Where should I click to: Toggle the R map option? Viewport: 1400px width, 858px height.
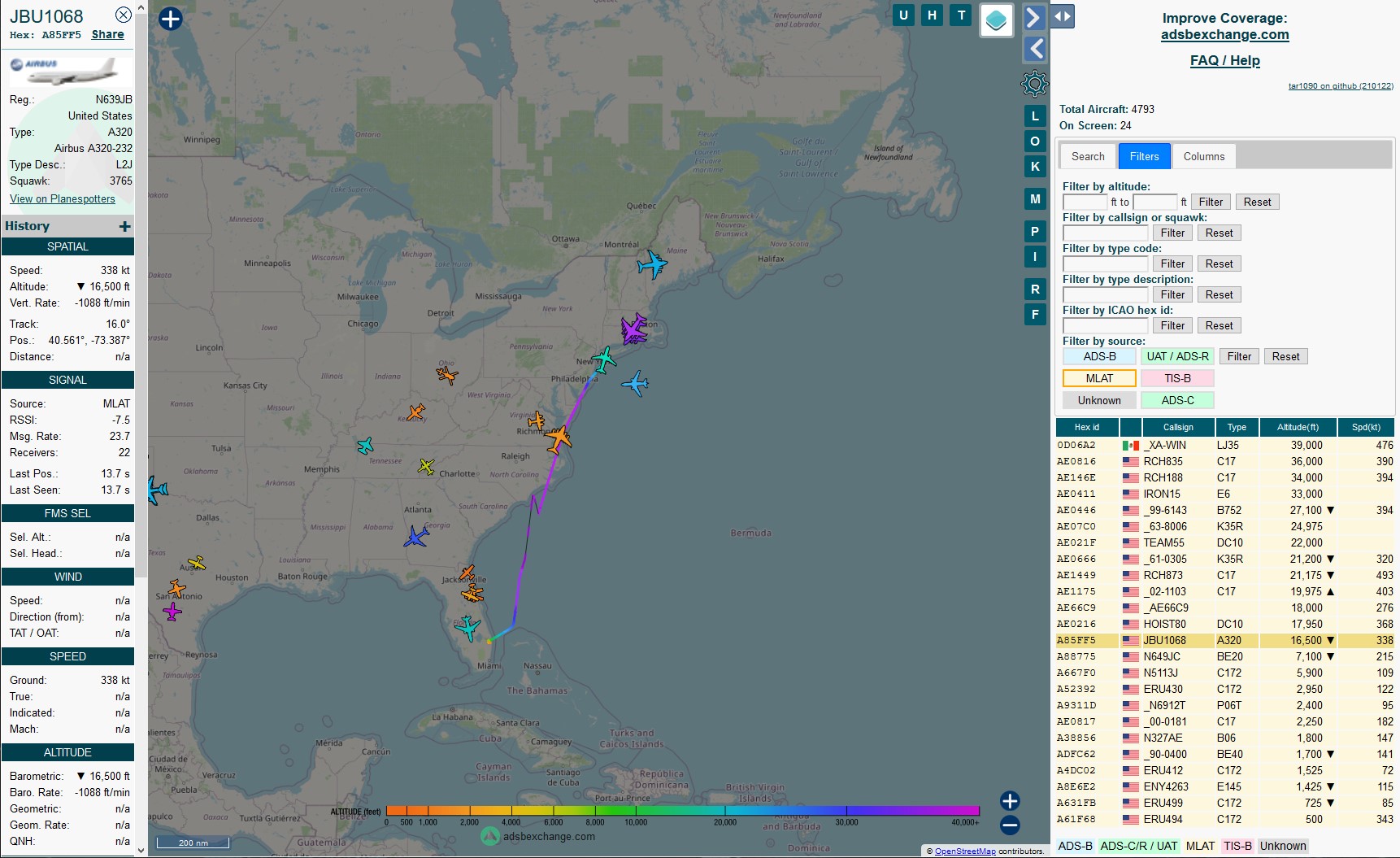(x=1035, y=289)
